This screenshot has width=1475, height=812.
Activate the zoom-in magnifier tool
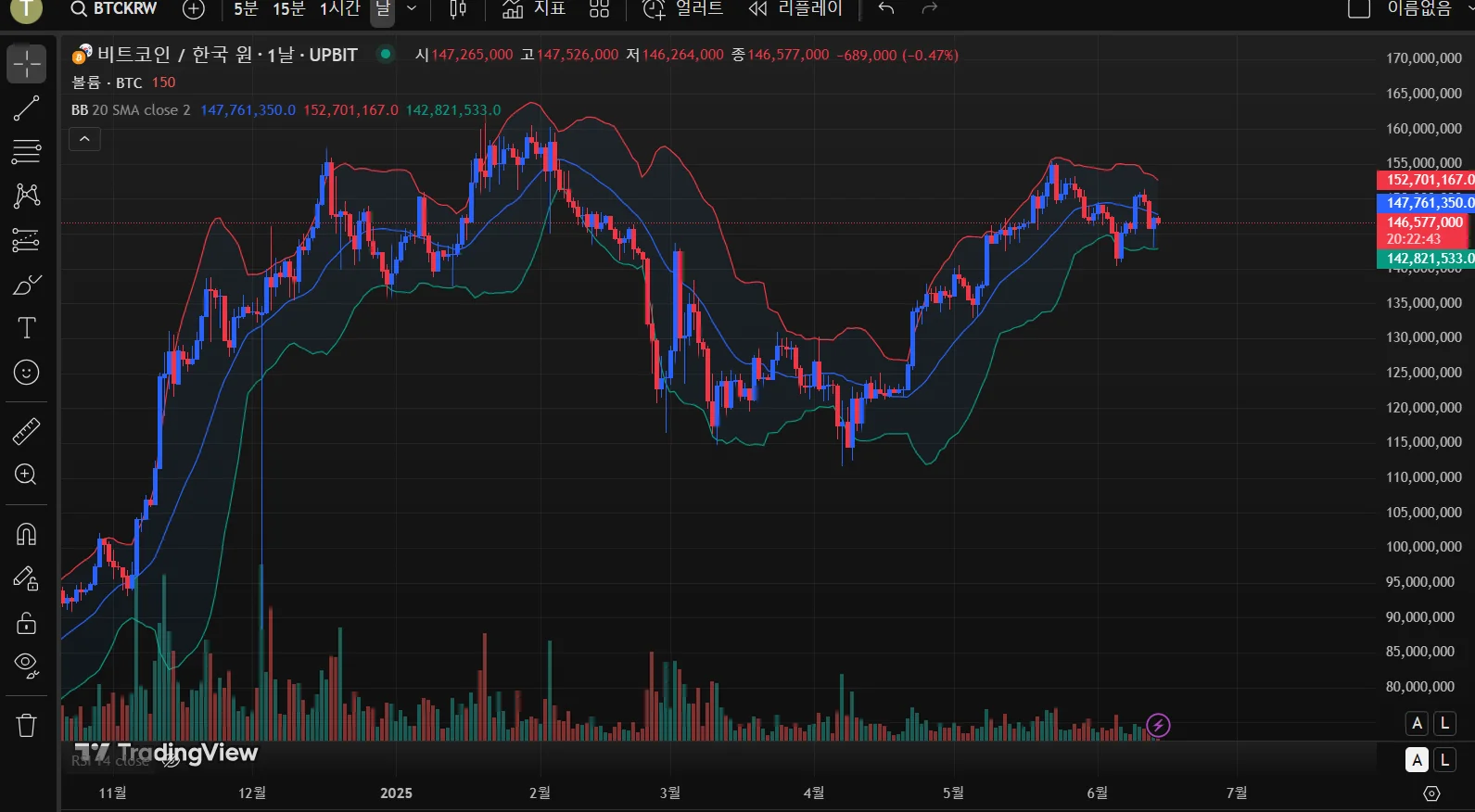tap(26, 475)
